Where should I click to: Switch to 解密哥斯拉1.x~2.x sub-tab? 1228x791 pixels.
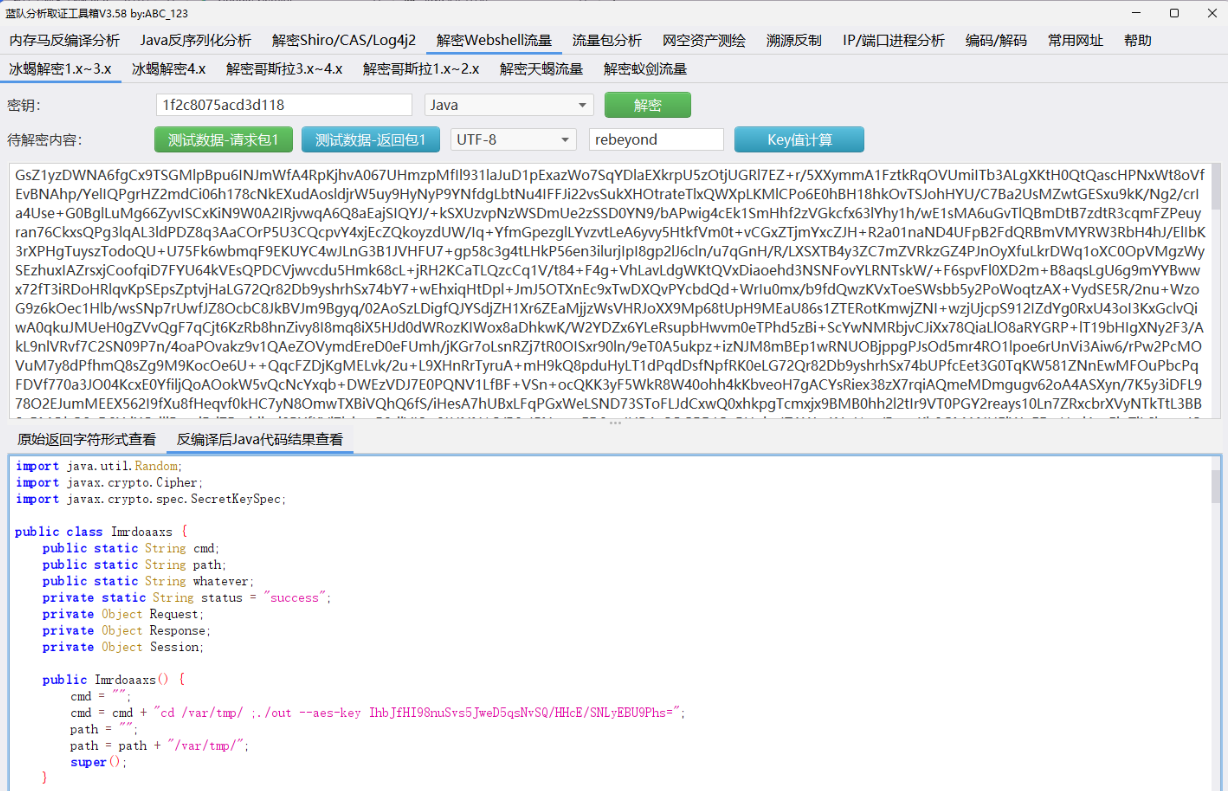pos(421,69)
